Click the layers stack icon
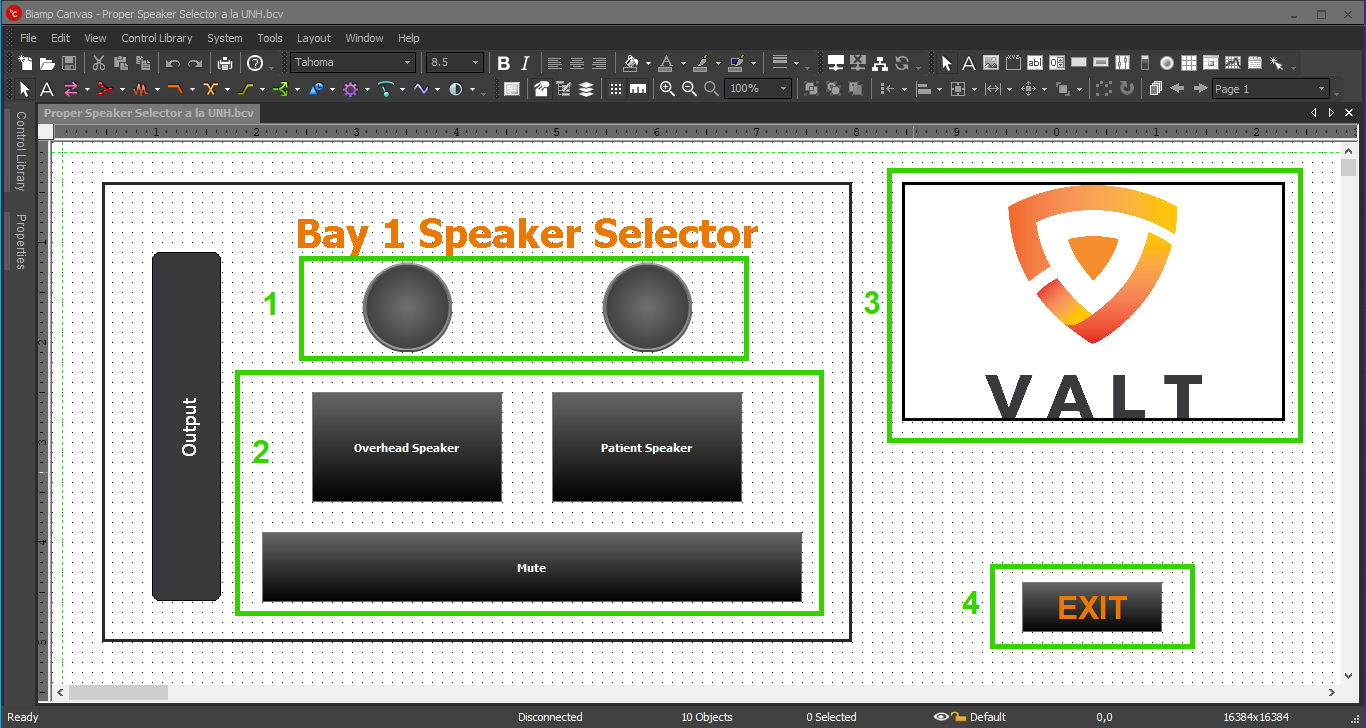This screenshot has height=728, width=1366. (586, 89)
